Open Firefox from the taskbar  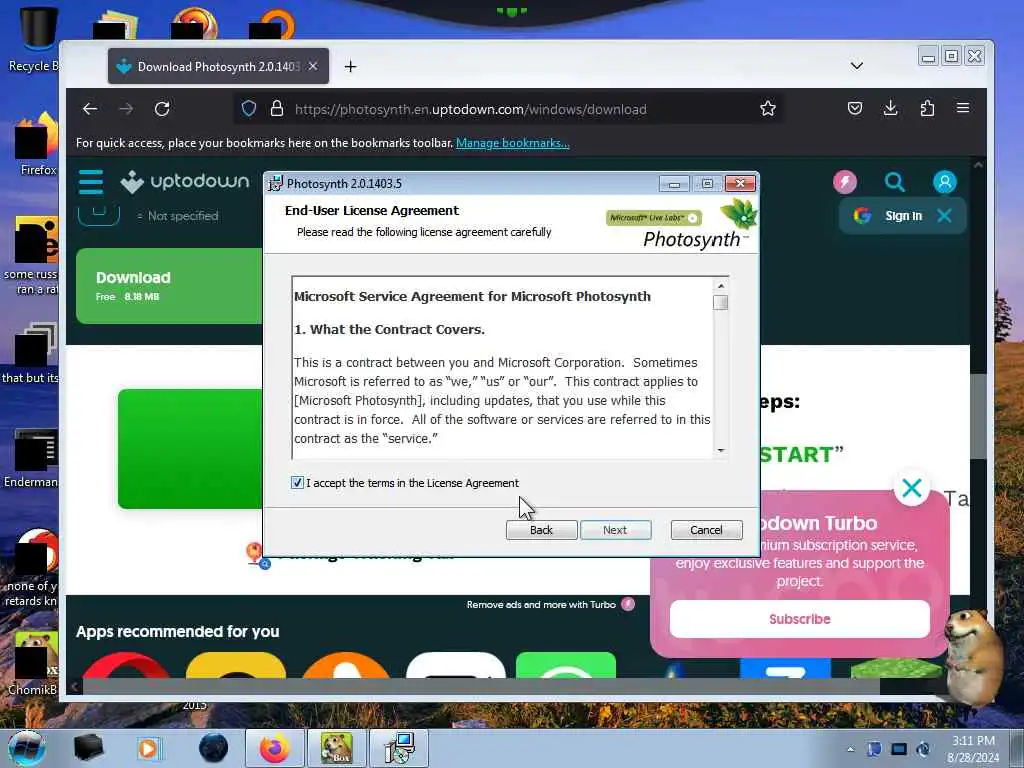[x=275, y=748]
